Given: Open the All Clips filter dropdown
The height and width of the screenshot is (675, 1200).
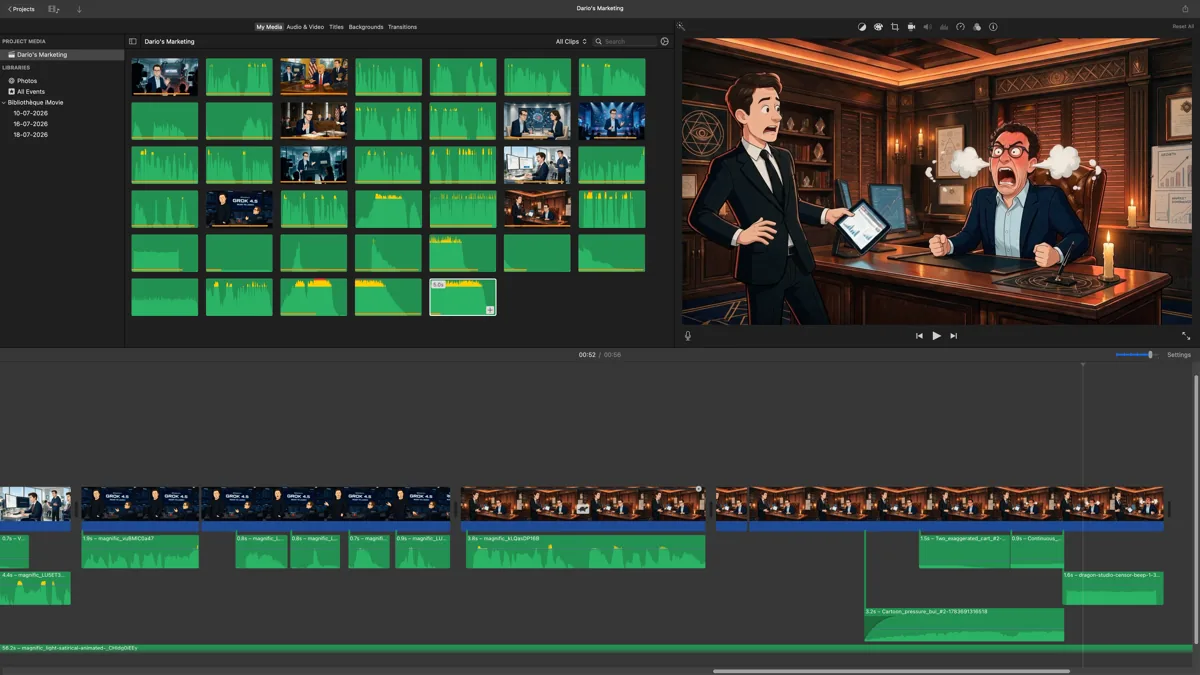Looking at the screenshot, I should (x=571, y=41).
